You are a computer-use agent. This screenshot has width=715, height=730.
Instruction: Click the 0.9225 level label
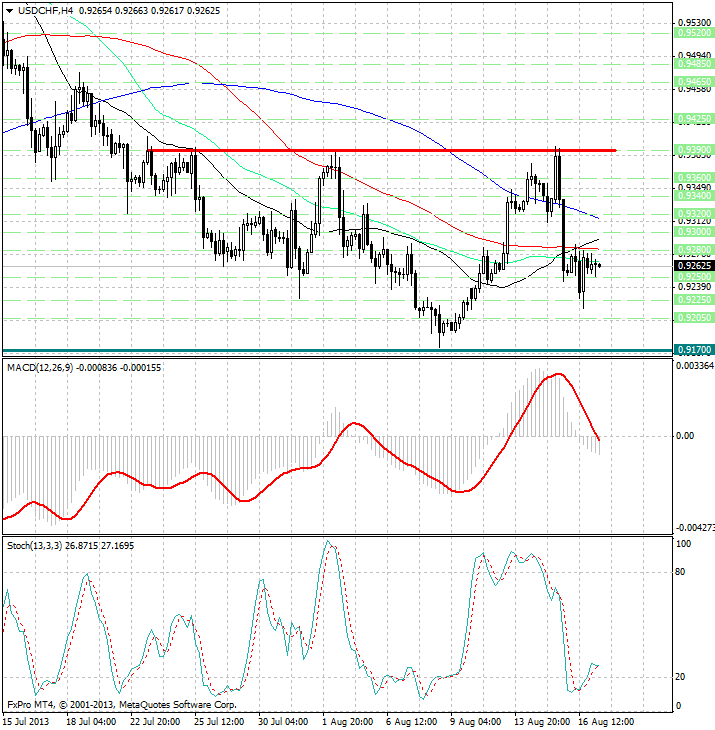tap(693, 299)
